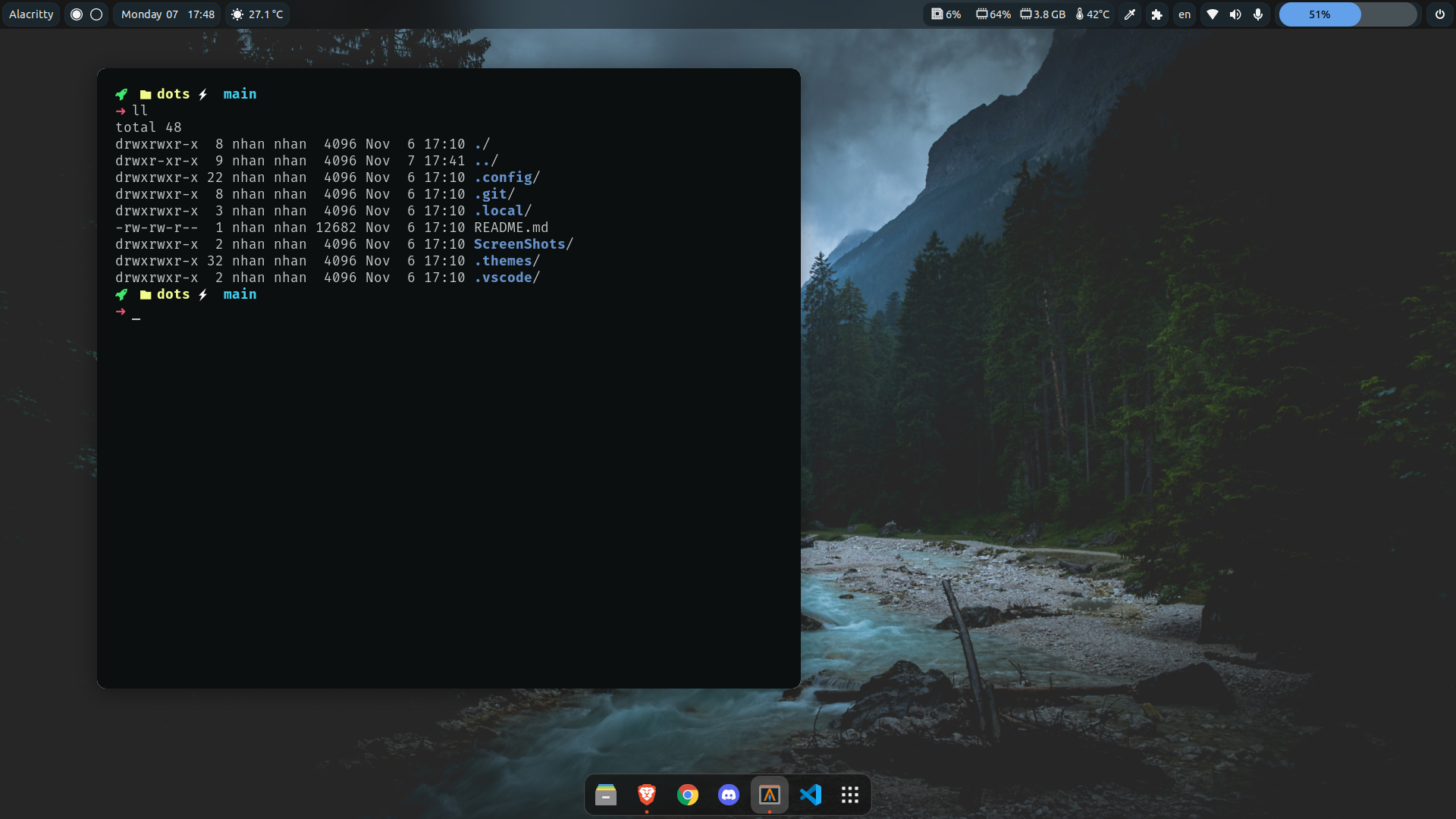Image resolution: width=1456 pixels, height=819 pixels.
Task: Click the 27.1 °C weather button
Action: 257,14
